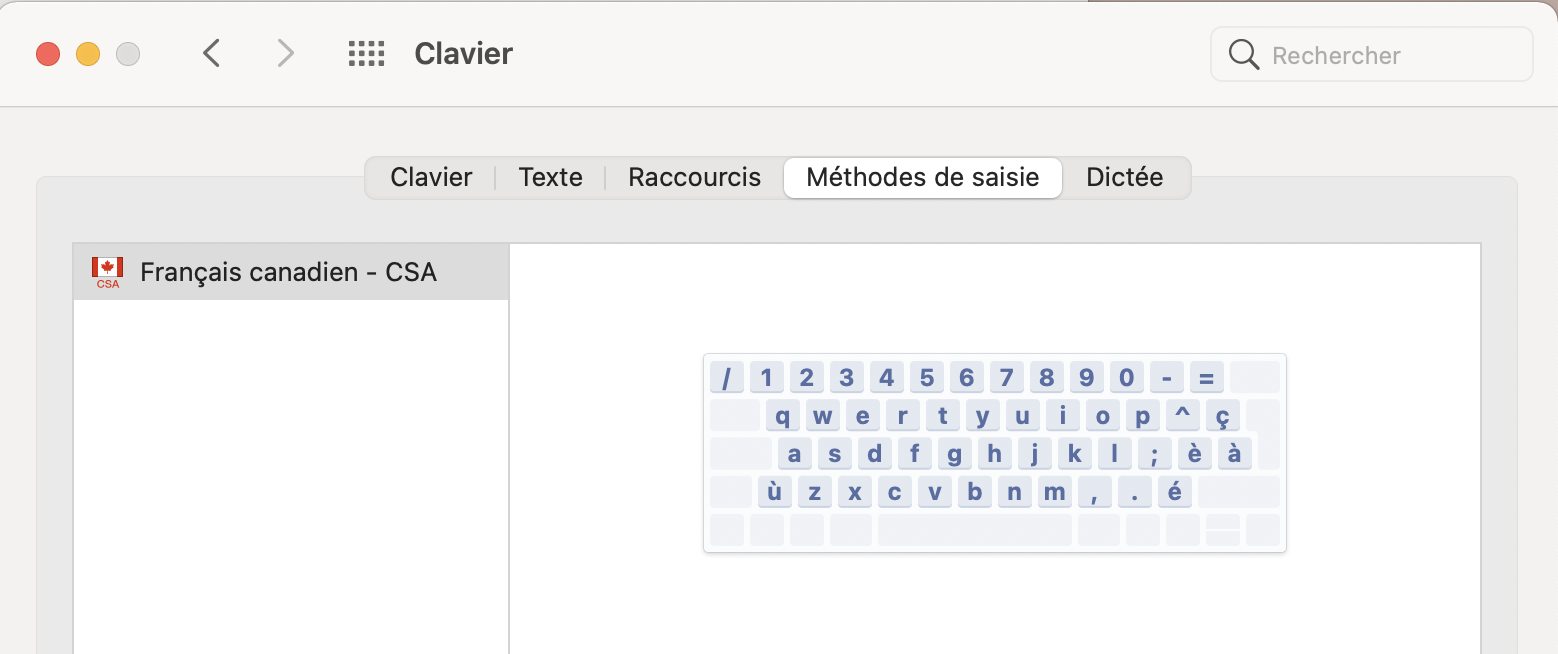
Task: Click the ù key on keyboard preview
Action: pos(774,492)
